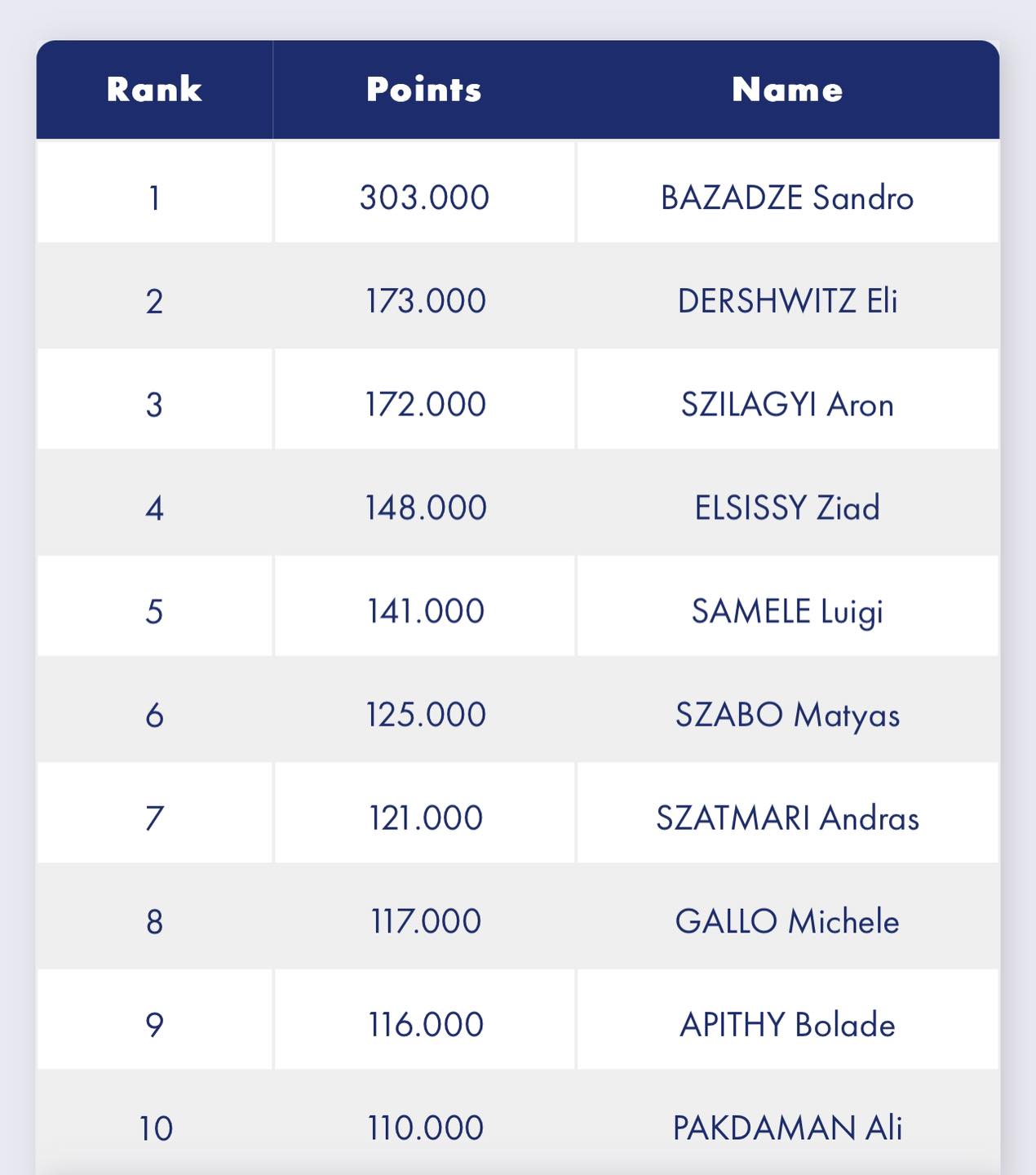Click the Name column header

tap(787, 89)
